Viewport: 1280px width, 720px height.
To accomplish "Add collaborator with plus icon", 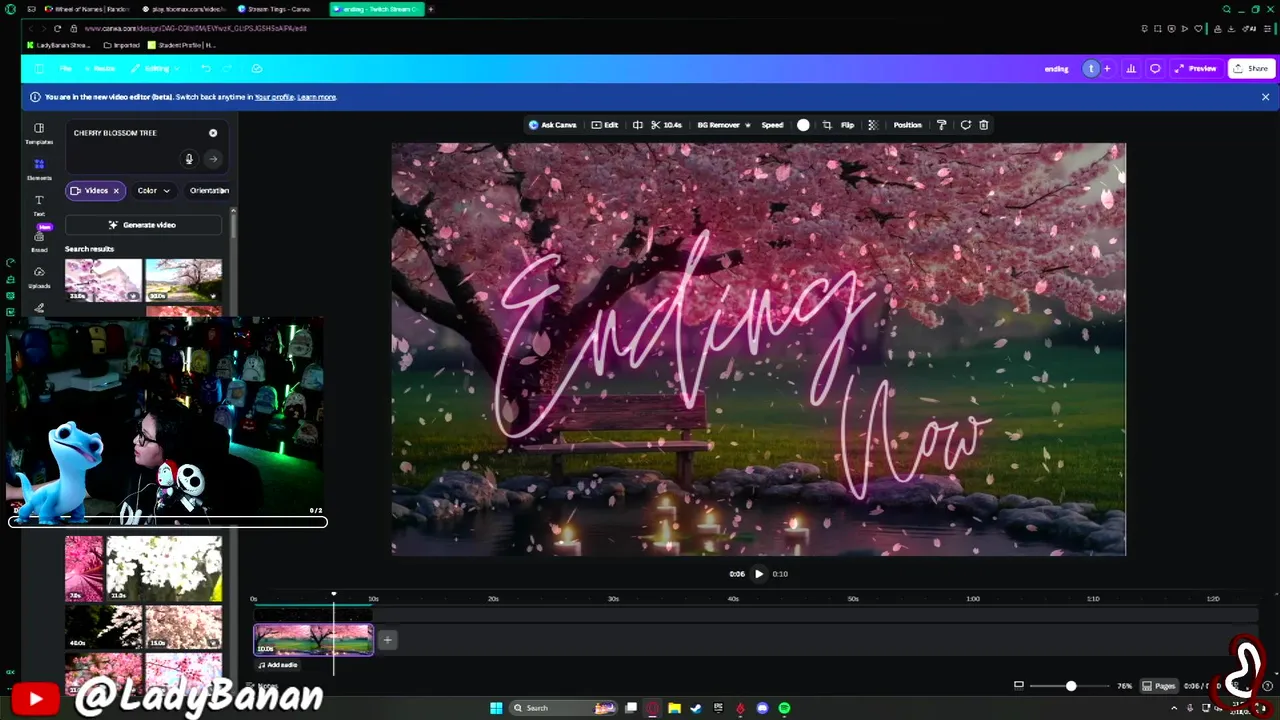I will 1107,69.
